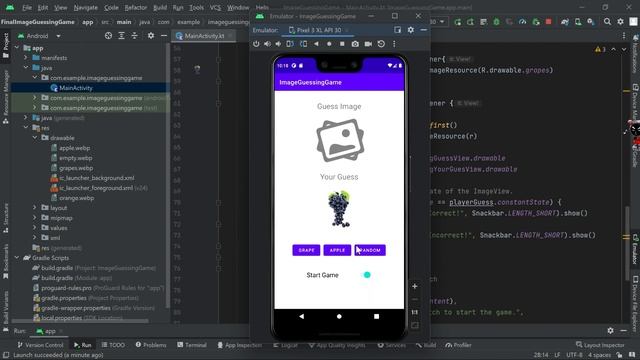Viewport: 640px width, 360px height.
Task: Collapse the drawable folder
Action: pos(35,138)
